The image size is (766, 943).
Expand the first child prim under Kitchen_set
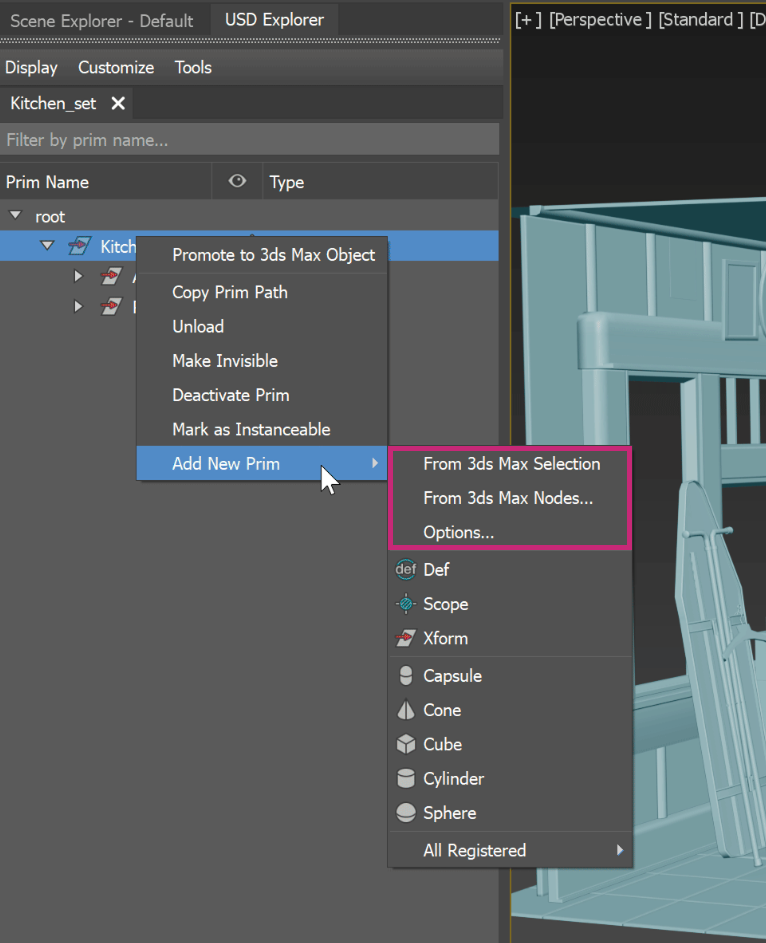pyautogui.click(x=78, y=276)
